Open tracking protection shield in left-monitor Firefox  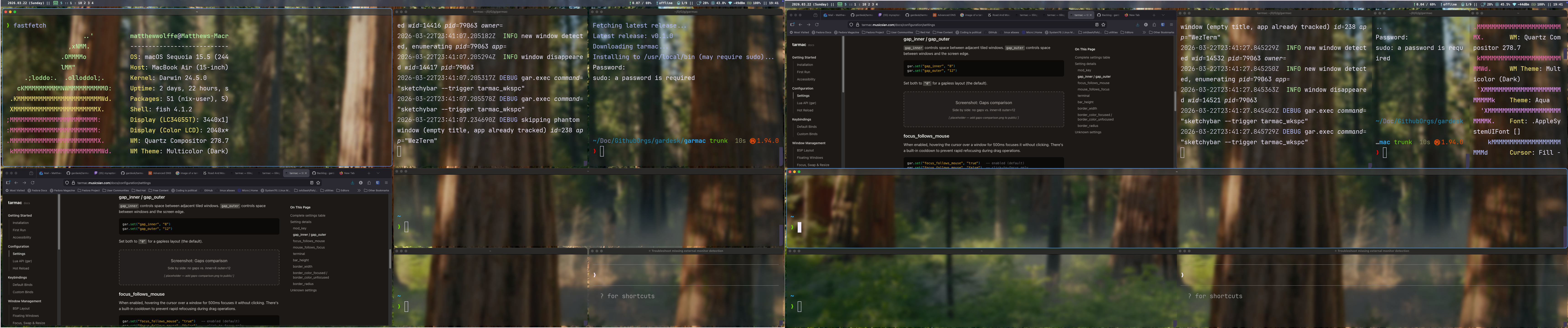[x=67, y=182]
